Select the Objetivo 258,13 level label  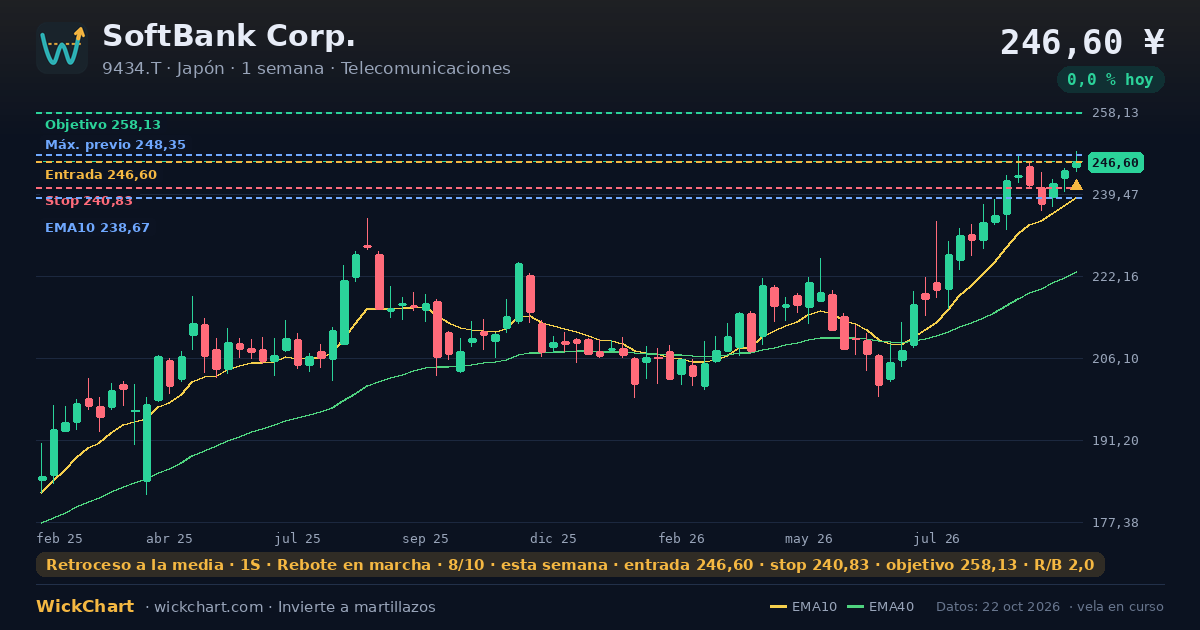click(x=103, y=125)
